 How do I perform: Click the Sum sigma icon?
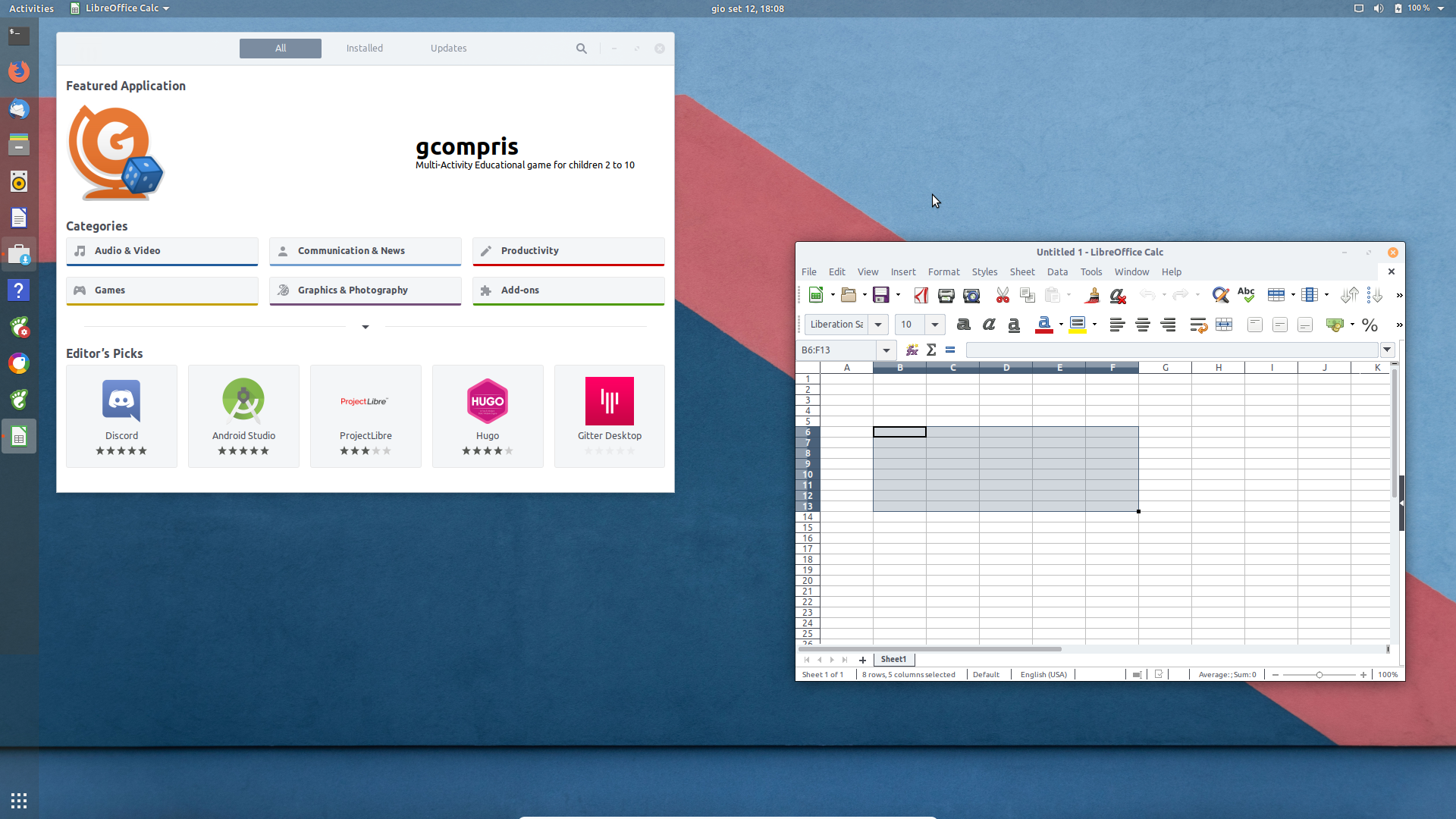point(931,350)
